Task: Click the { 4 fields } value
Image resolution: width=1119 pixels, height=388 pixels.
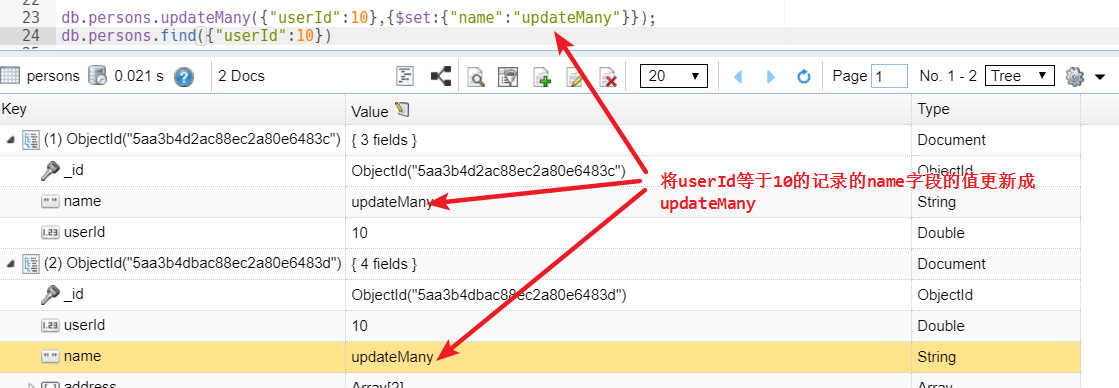Action: (384, 264)
